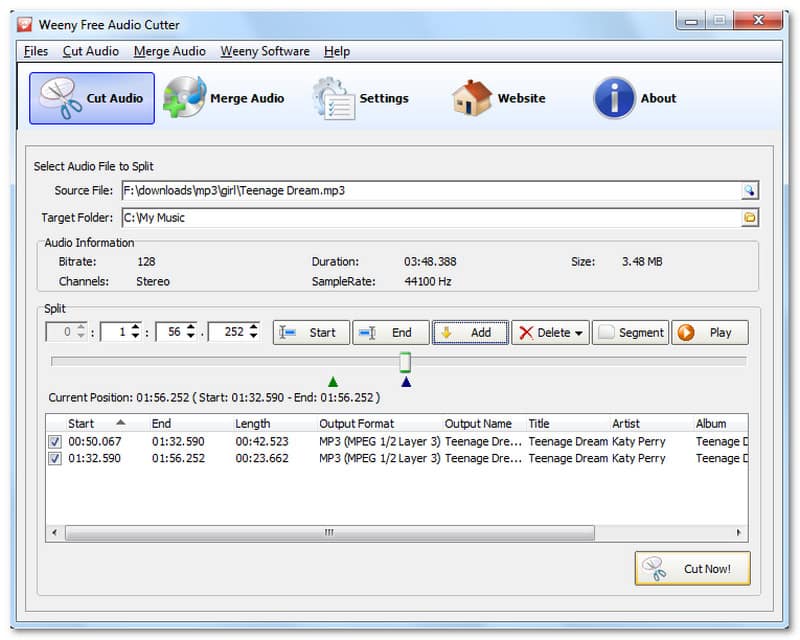Open target folder browse icon
The image size is (800, 640).
click(749, 217)
